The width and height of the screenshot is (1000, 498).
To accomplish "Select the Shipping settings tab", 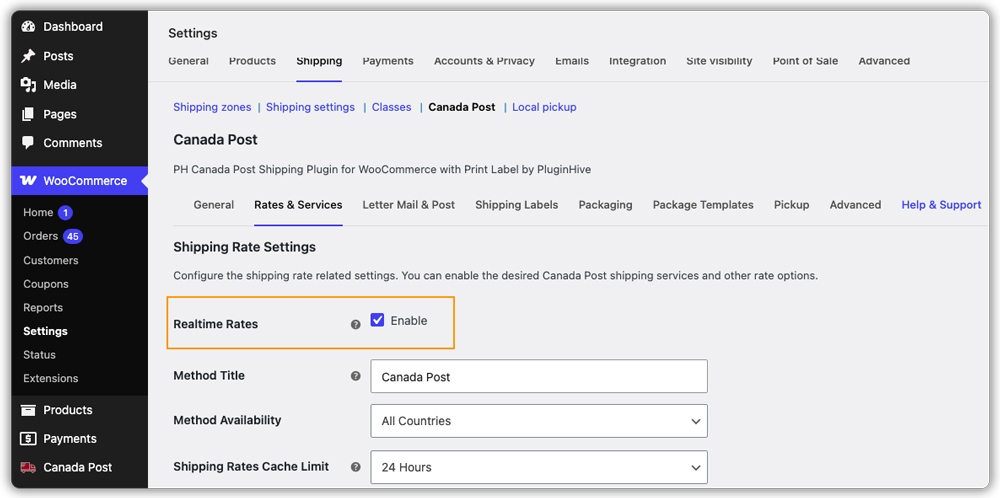I will click(x=319, y=61).
